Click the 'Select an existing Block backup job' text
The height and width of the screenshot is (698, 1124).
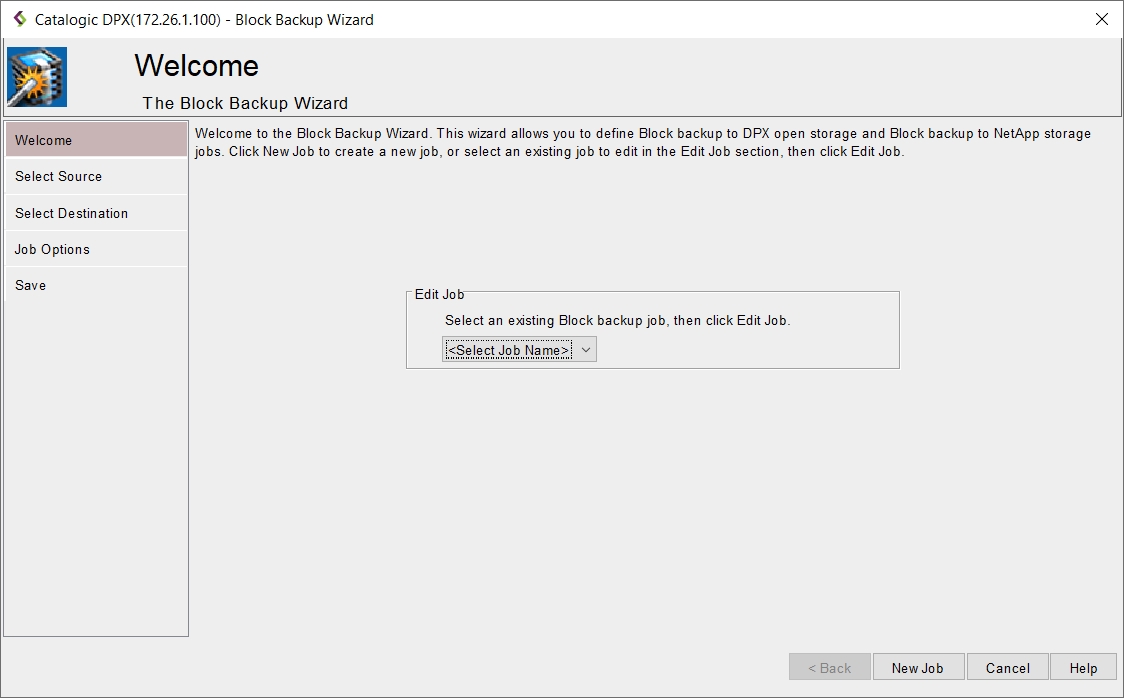617,321
